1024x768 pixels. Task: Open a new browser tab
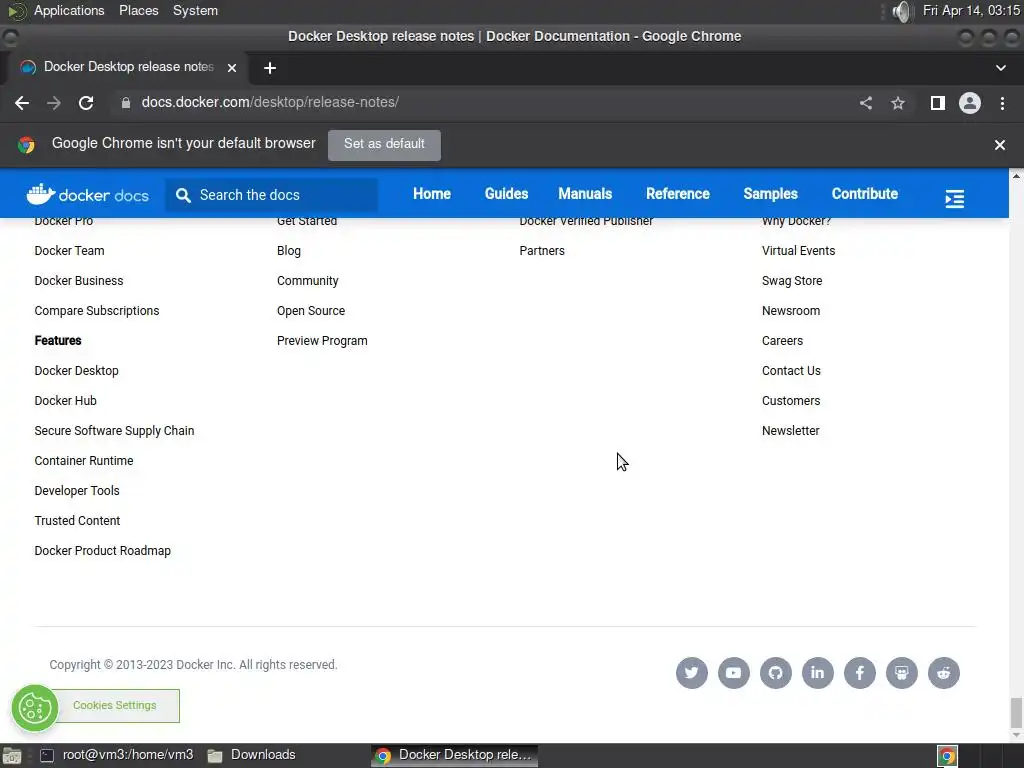pos(270,68)
